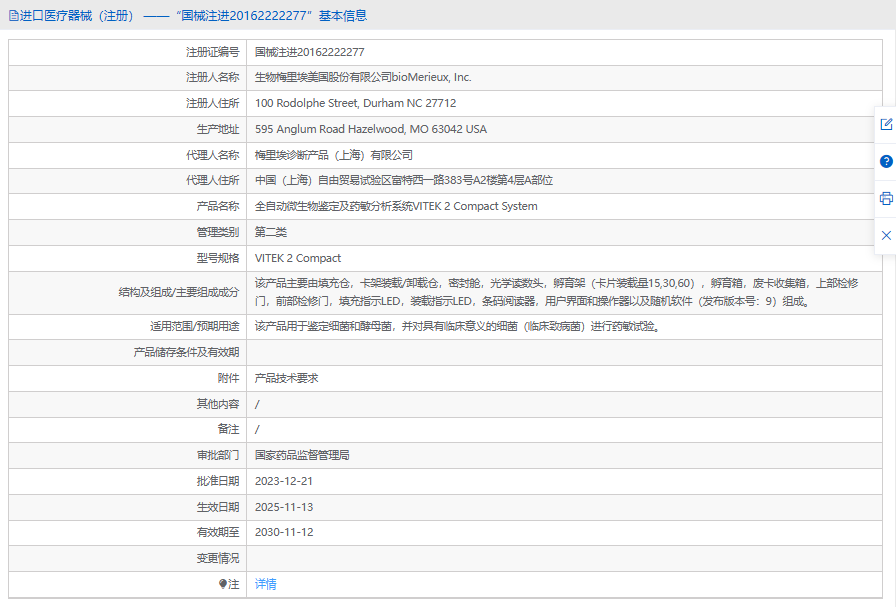
Task: Click the 注册人住所 row label
Action: [x=213, y=103]
